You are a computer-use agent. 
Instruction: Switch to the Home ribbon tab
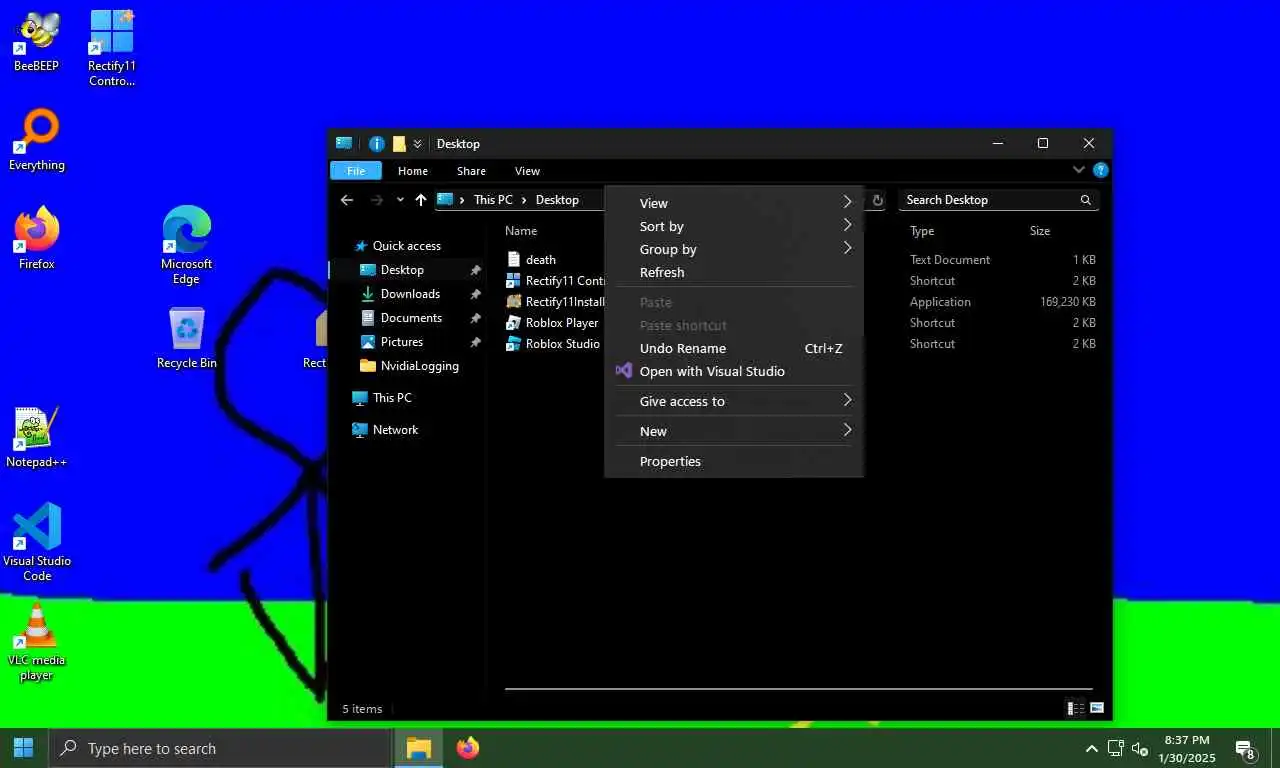coord(413,171)
